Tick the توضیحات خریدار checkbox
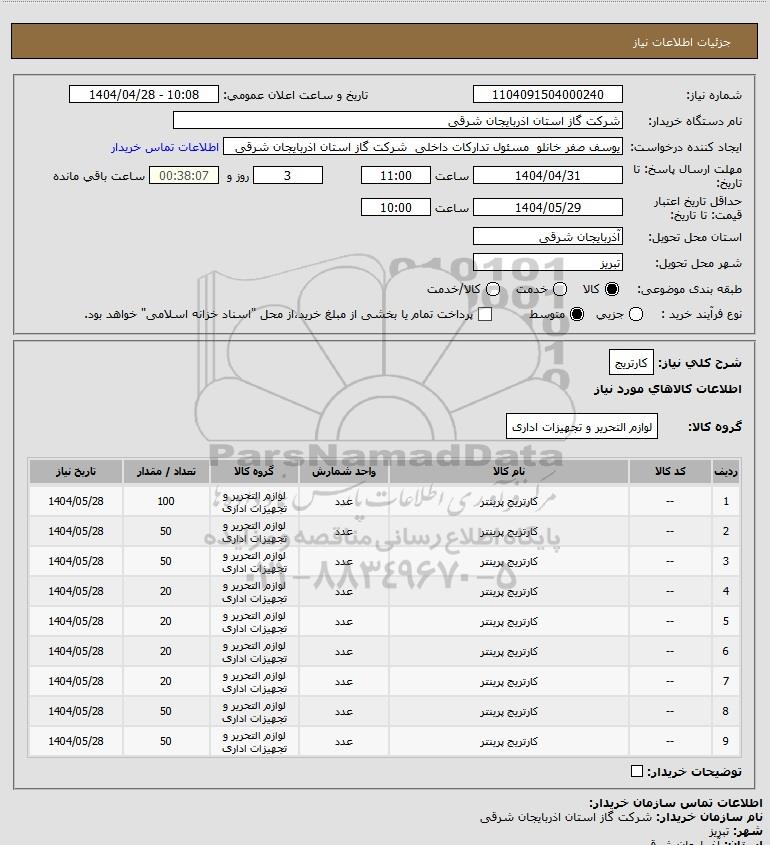 coord(636,771)
